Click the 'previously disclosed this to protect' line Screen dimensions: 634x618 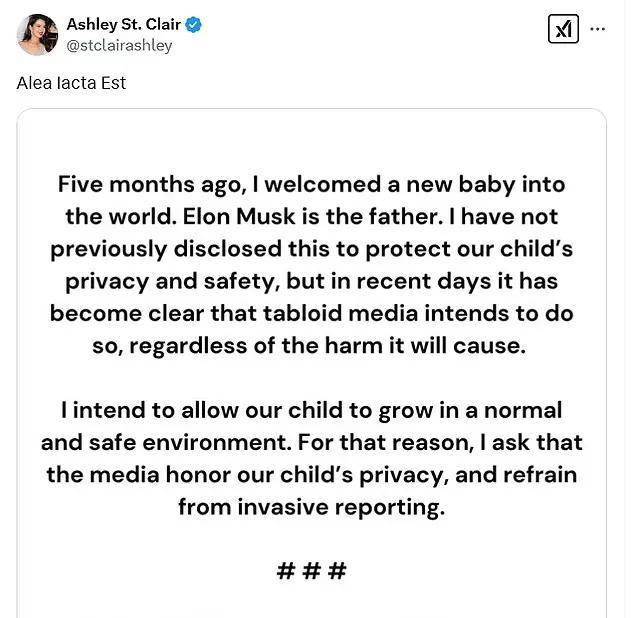point(311,250)
